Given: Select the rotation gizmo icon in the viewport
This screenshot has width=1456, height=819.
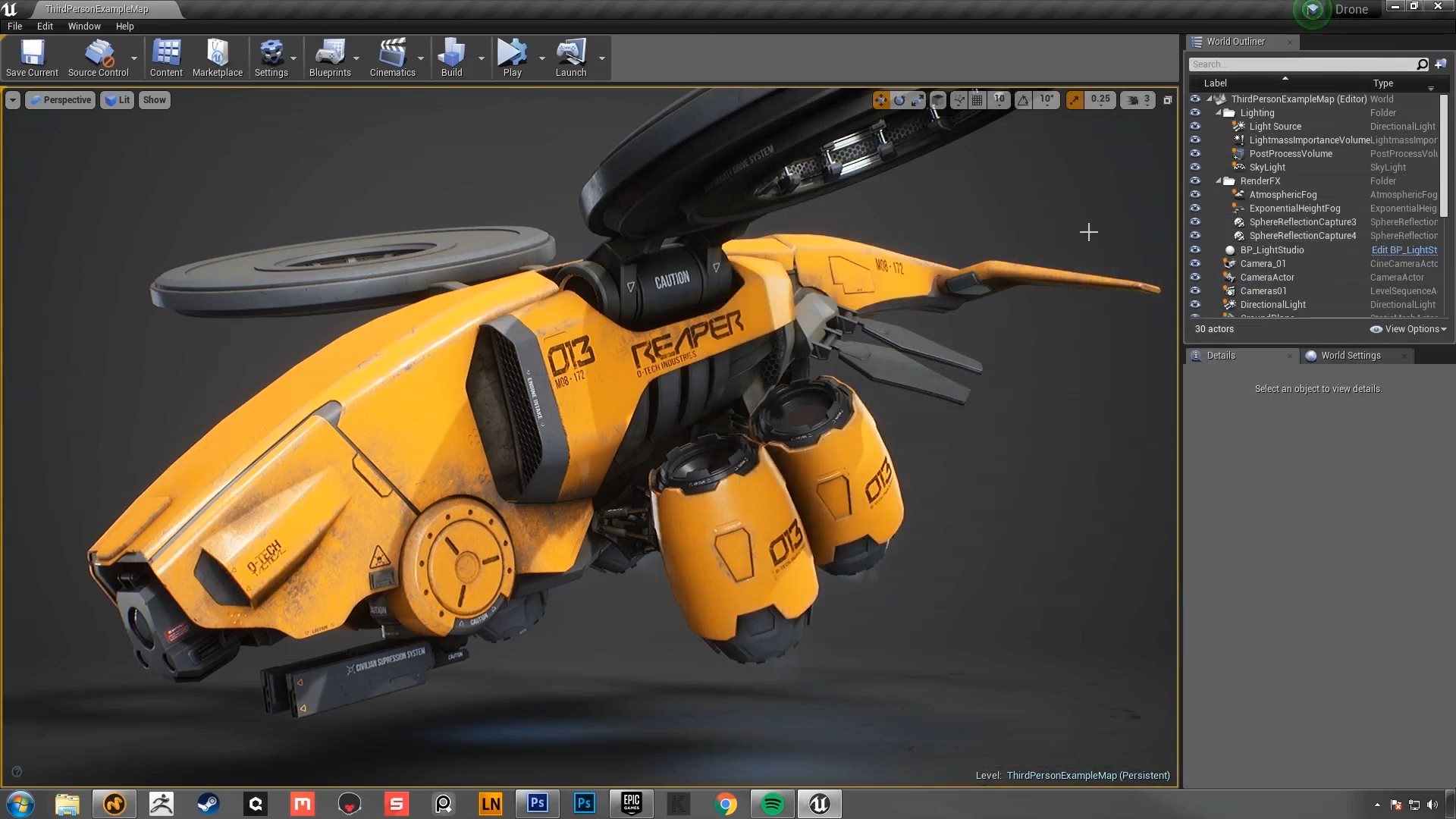Looking at the screenshot, I should pos(900,99).
